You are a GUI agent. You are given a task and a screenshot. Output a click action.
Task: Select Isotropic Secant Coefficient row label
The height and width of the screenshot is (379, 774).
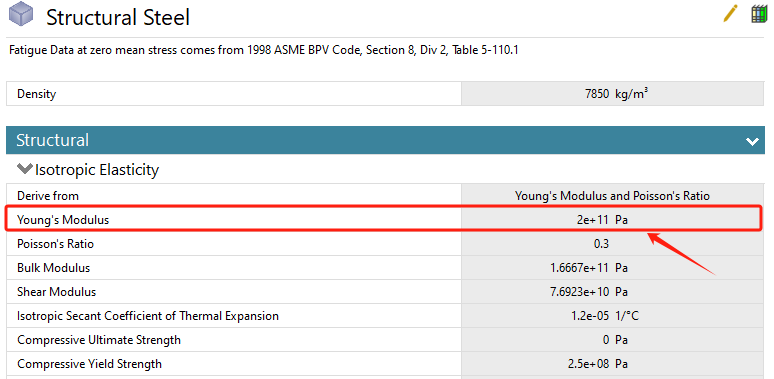click(x=148, y=316)
